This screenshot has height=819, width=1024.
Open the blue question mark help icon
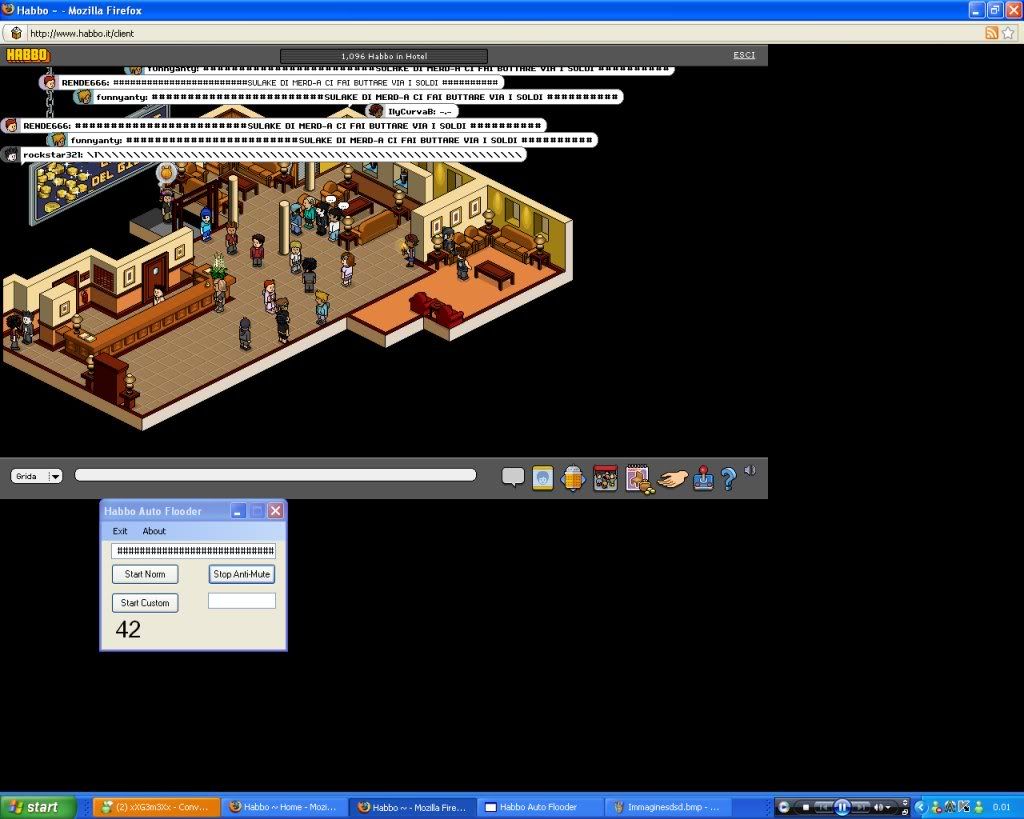[x=728, y=479]
